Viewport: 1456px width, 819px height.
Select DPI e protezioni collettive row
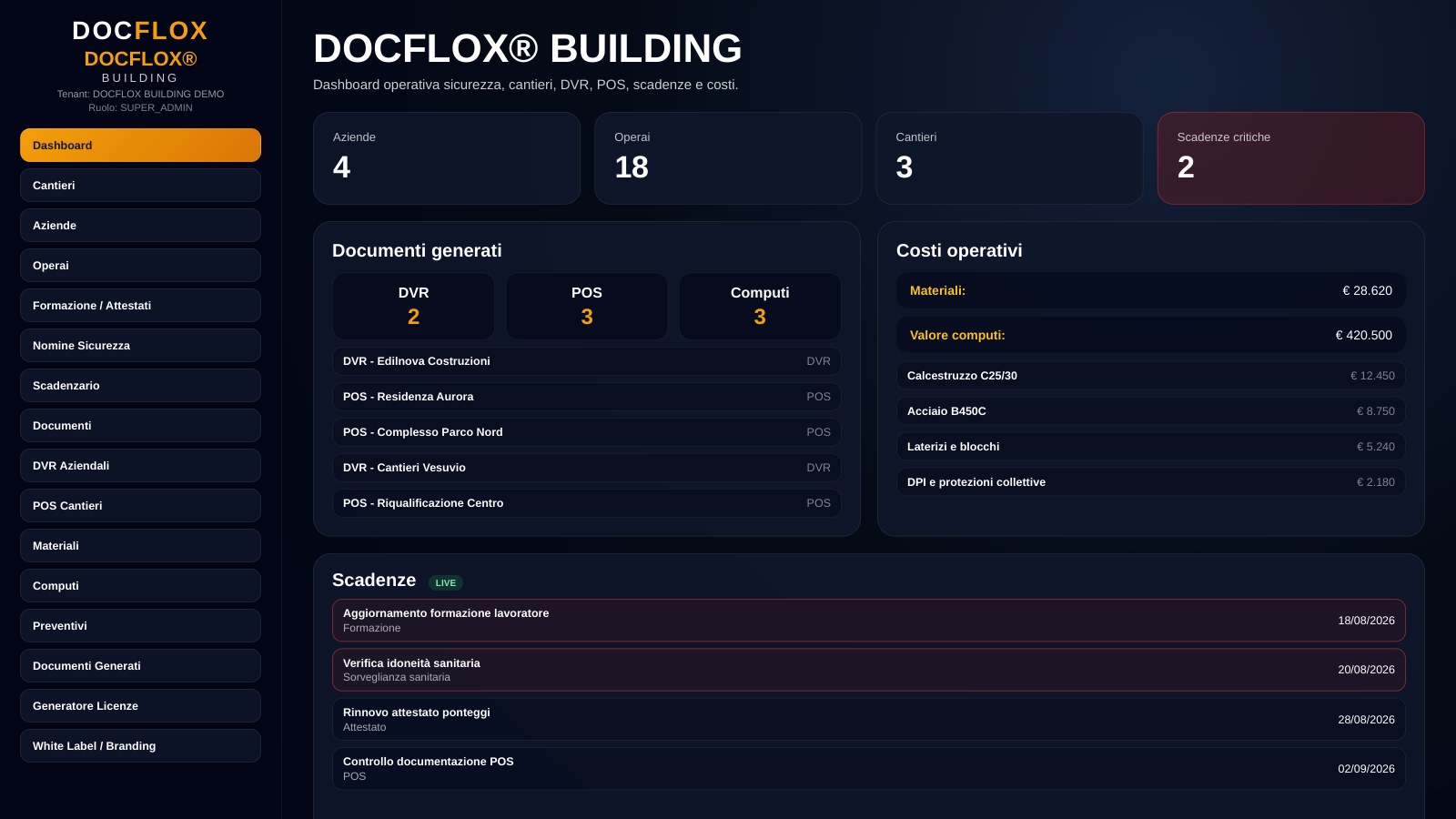point(1151,482)
